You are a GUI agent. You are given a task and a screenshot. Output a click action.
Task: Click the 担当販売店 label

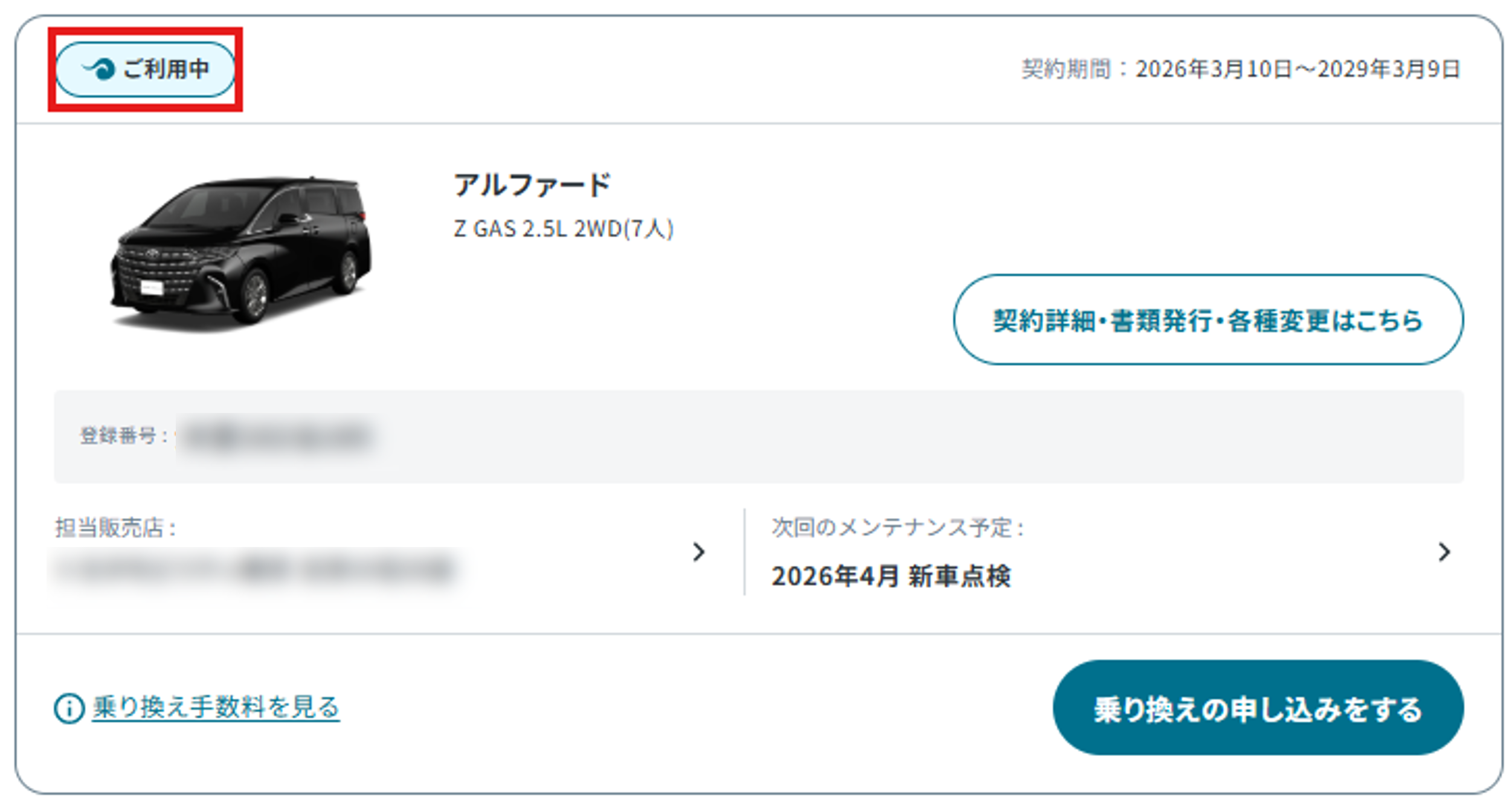point(115,527)
